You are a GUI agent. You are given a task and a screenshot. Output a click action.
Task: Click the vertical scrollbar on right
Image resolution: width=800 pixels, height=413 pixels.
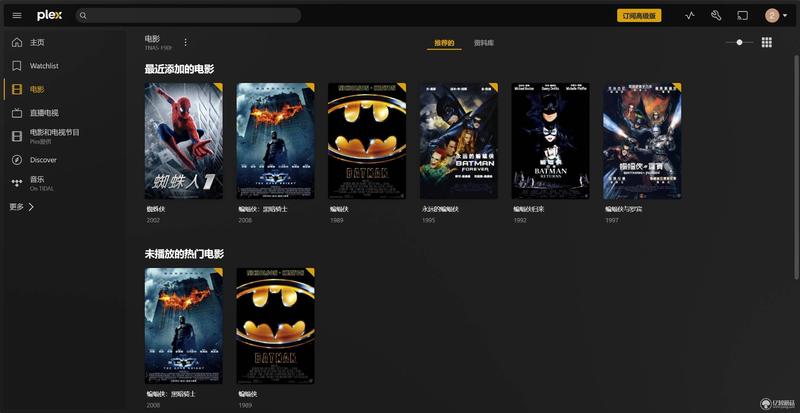796,166
